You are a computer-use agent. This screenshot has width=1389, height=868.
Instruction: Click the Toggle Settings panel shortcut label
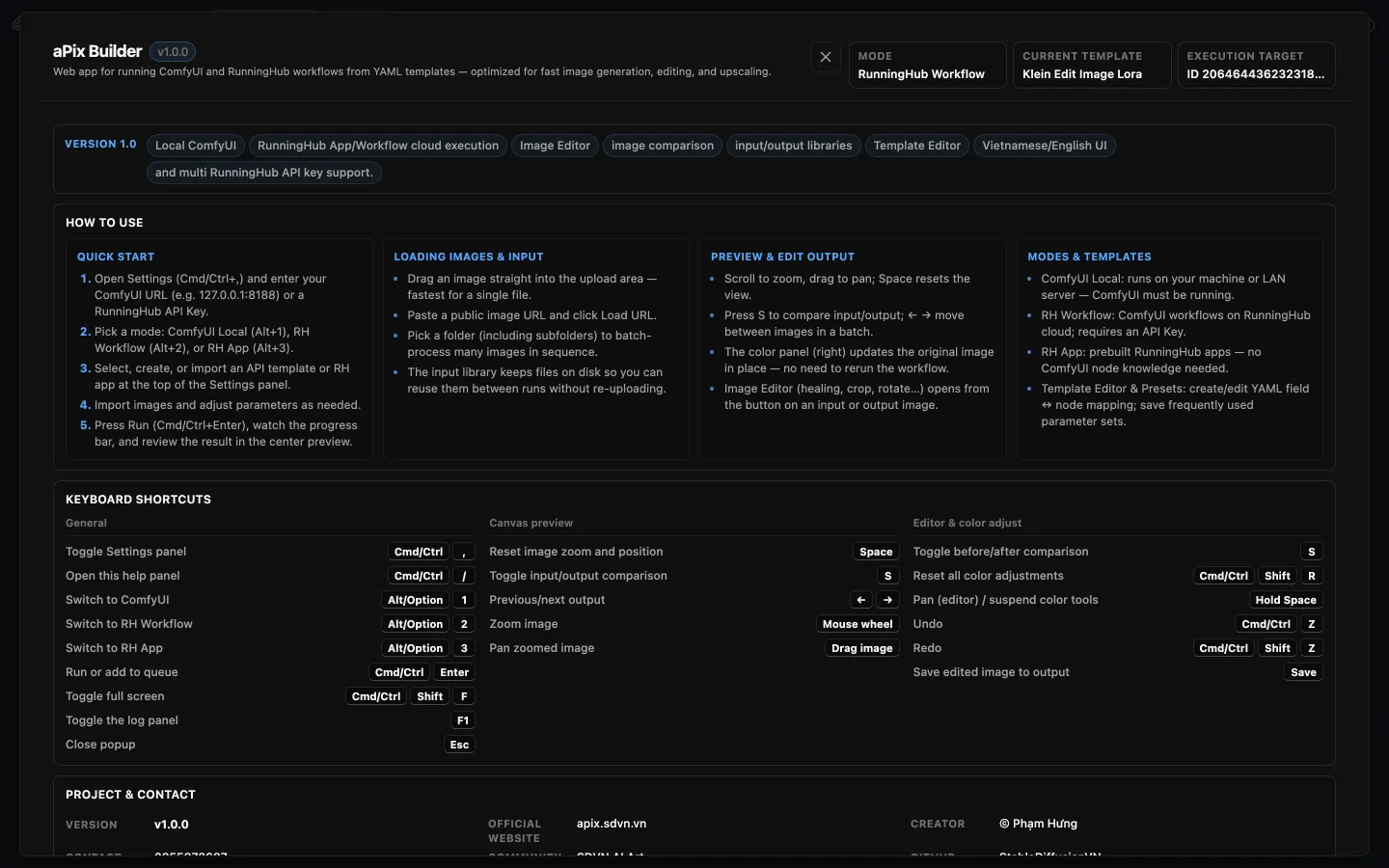click(x=125, y=552)
